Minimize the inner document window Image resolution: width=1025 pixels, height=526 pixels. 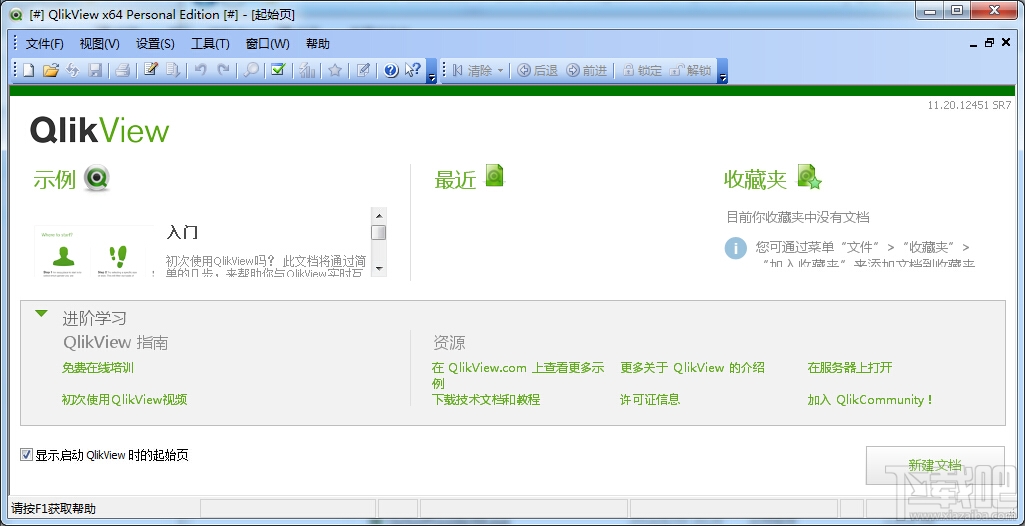point(973,44)
